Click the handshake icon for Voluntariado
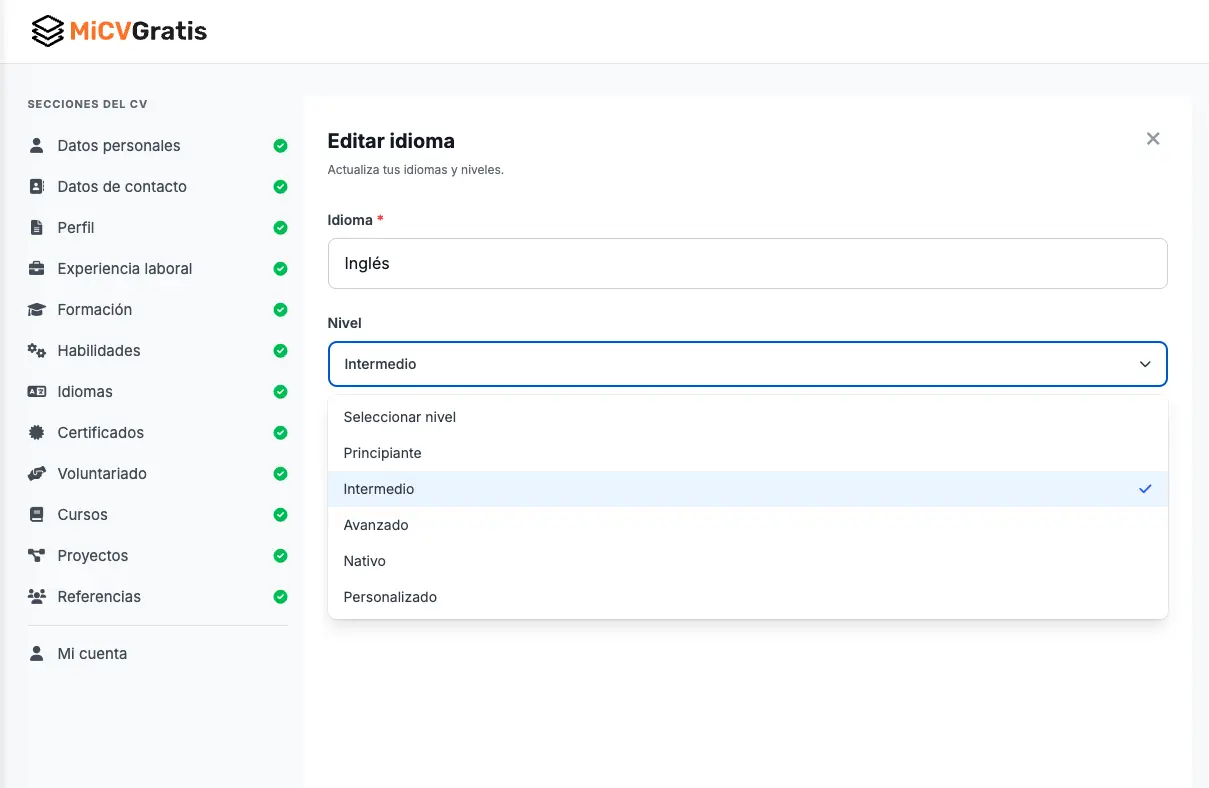The height and width of the screenshot is (788, 1209). coord(37,474)
